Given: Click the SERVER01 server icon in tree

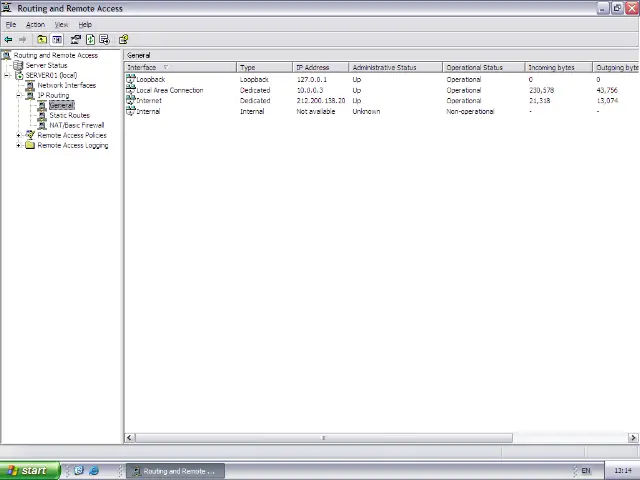Looking at the screenshot, I should [19, 75].
